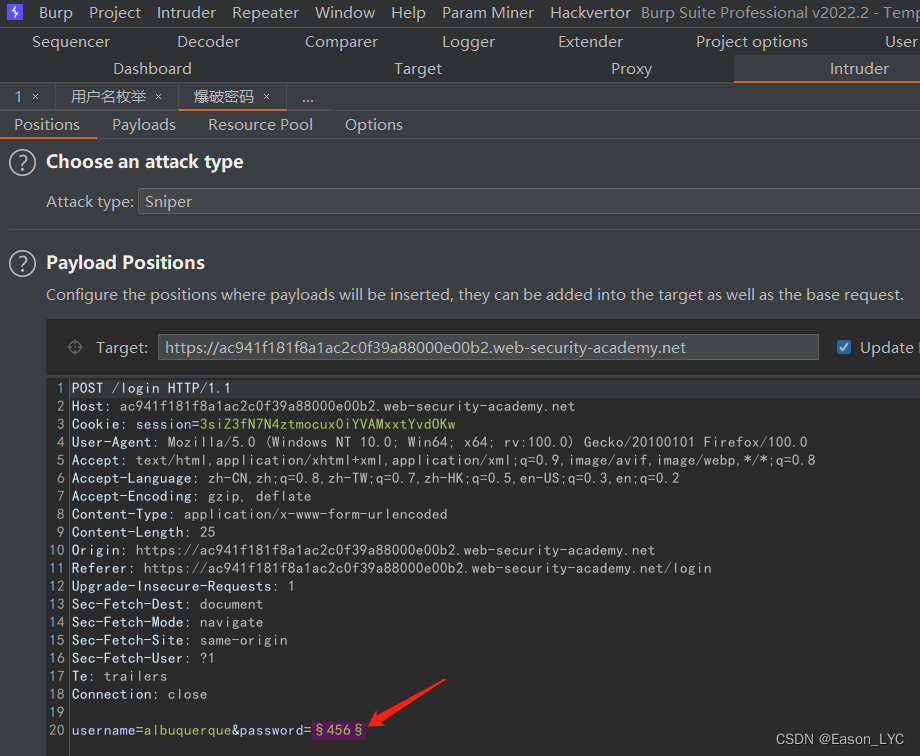
Task: Open the Help menu
Action: 408,12
